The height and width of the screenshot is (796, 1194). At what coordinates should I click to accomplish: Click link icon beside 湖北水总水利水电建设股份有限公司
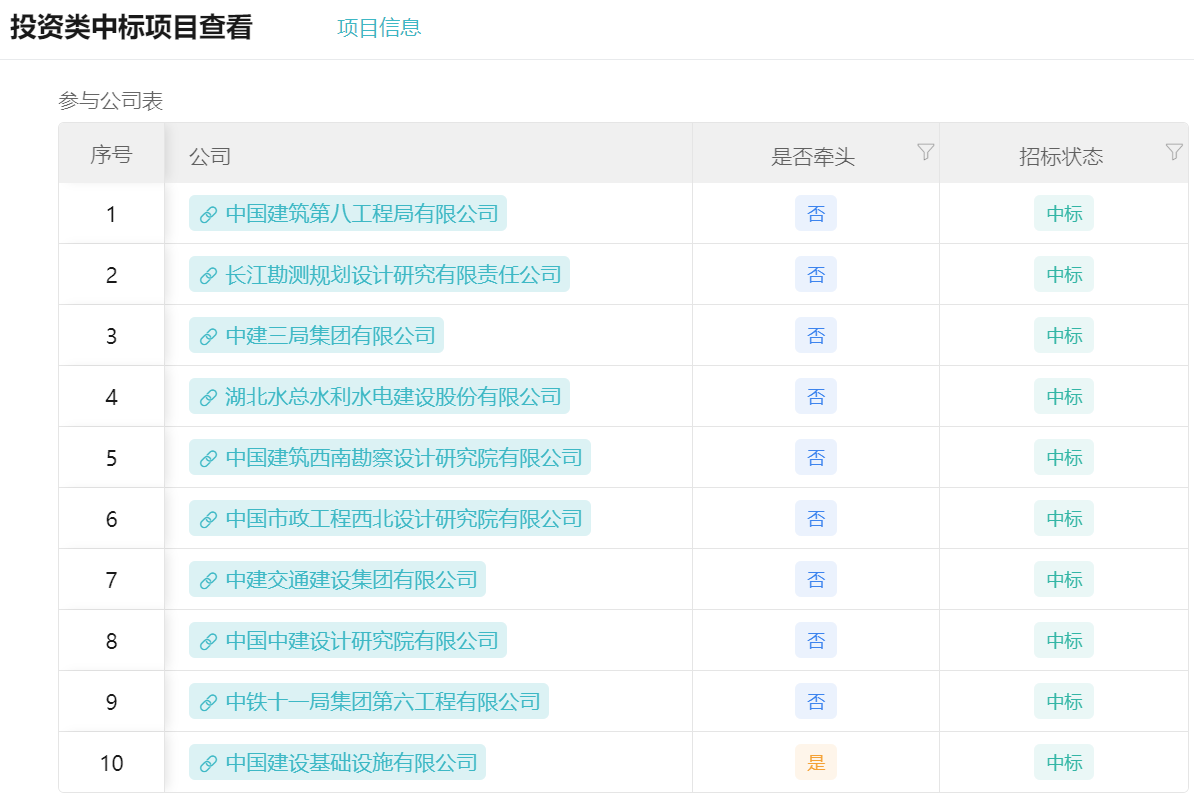(208, 398)
